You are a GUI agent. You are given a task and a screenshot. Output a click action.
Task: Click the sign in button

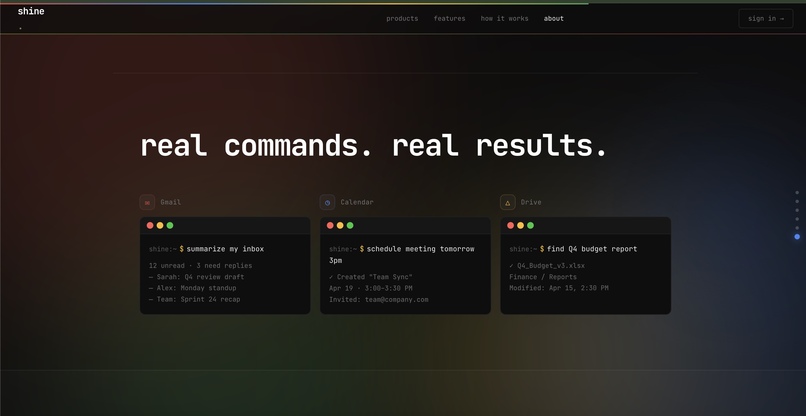tap(766, 19)
